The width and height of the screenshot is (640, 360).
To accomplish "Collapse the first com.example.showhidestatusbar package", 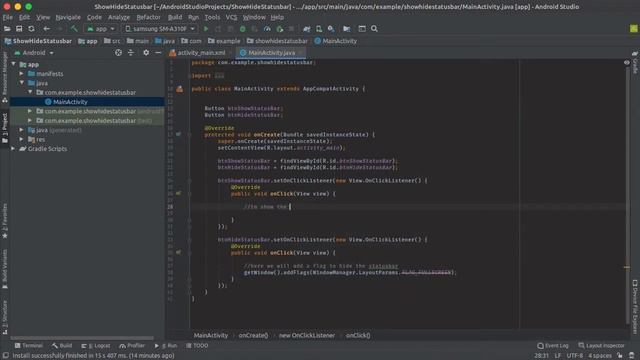I will tap(30, 92).
